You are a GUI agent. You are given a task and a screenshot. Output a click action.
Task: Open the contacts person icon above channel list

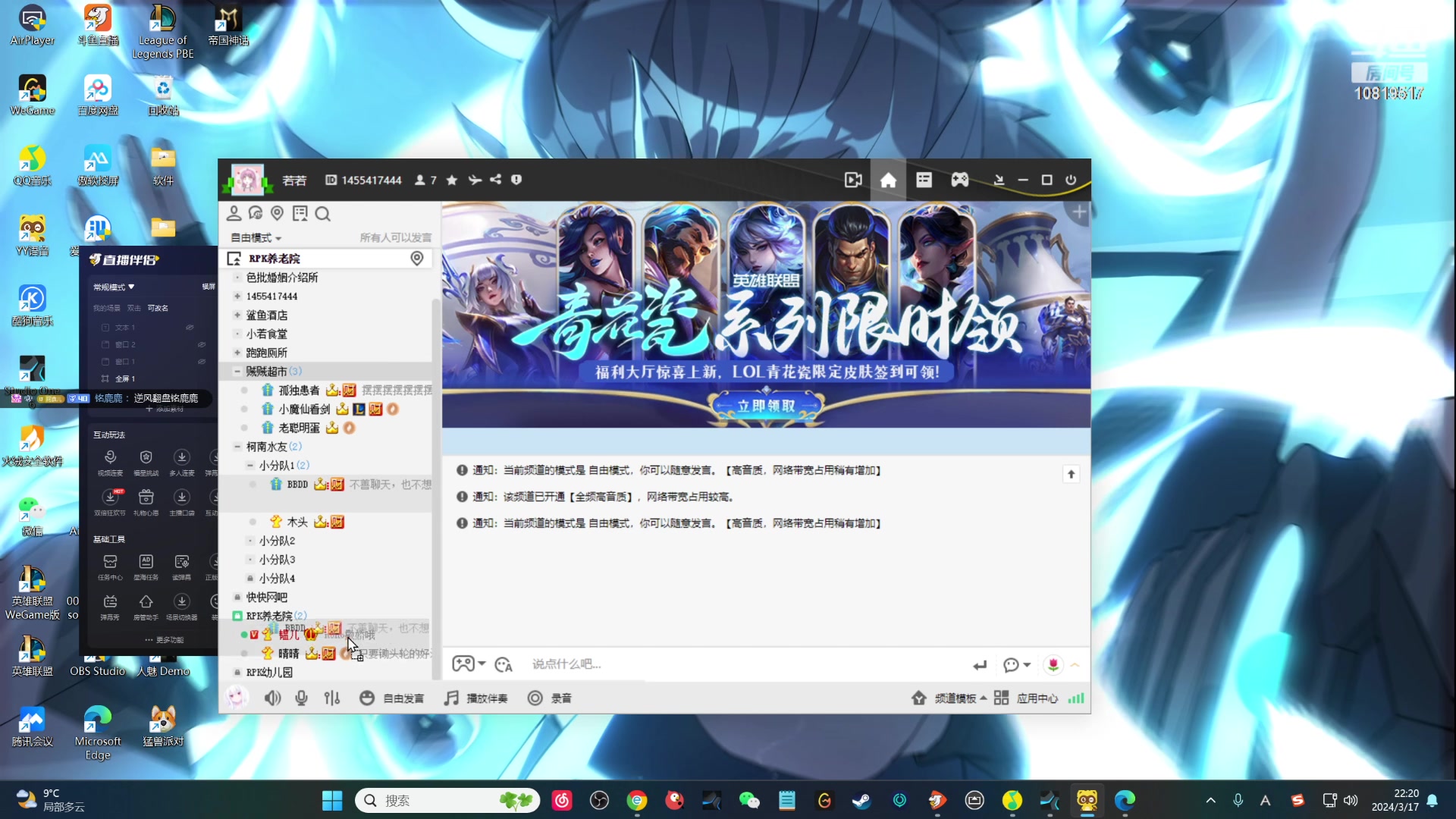coord(234,214)
